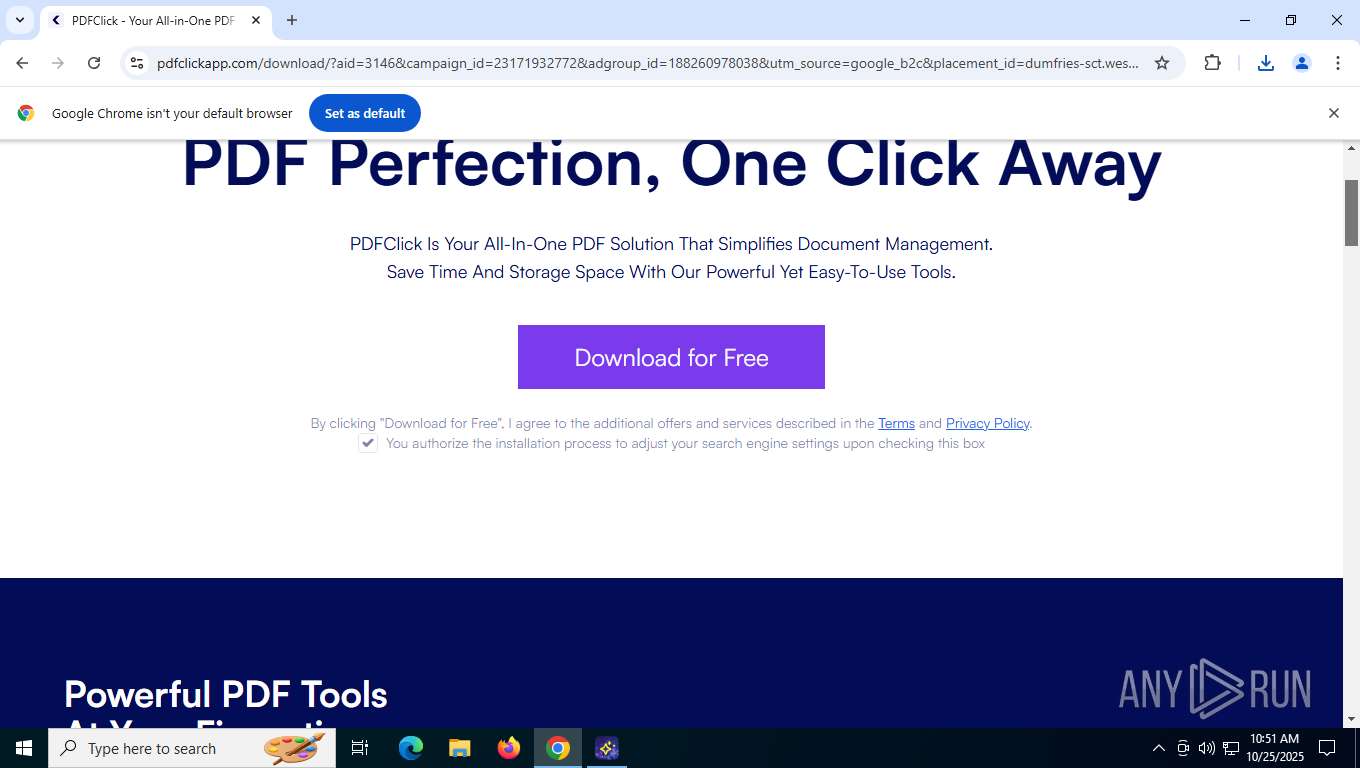This screenshot has height=768, width=1360.
Task: Open the sparkle app on the taskbar
Action: pos(607,748)
